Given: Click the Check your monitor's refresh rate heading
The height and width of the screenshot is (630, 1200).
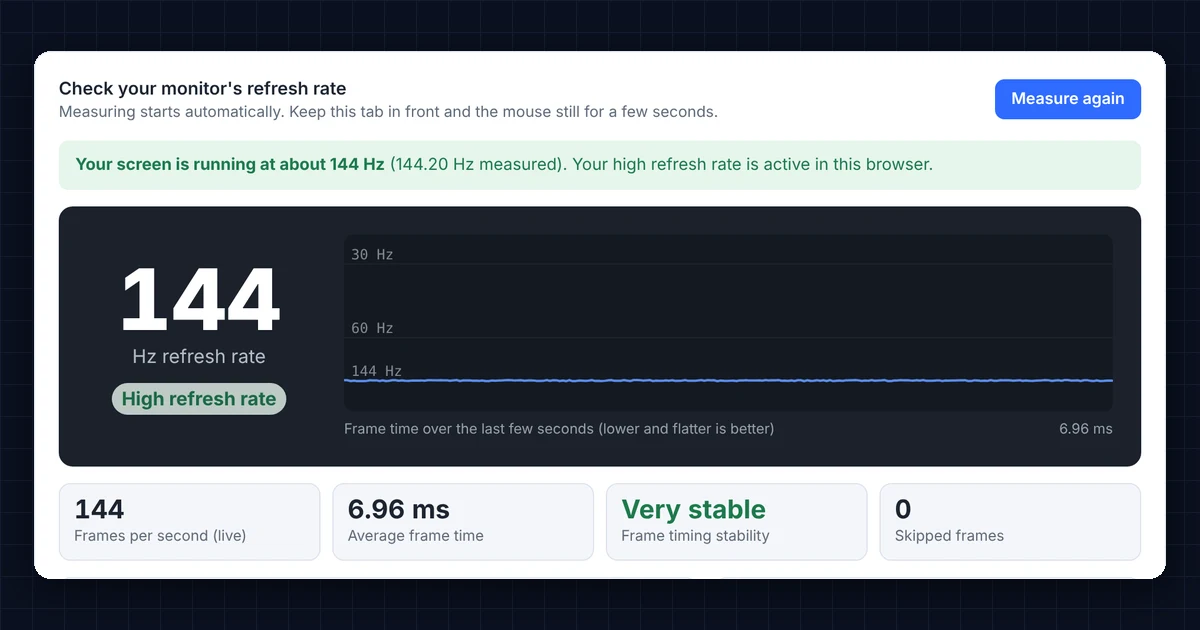Looking at the screenshot, I should coord(203,89).
